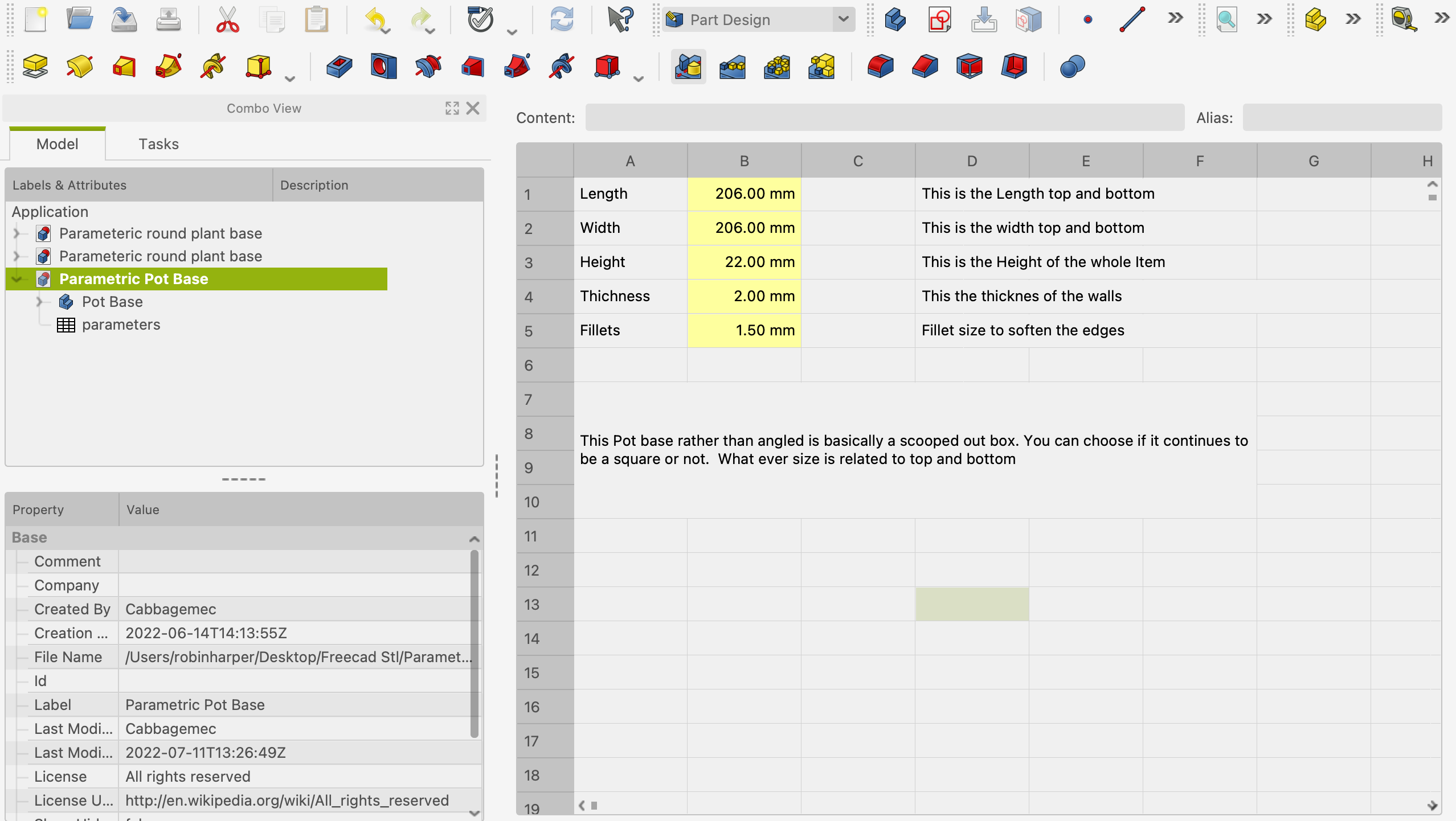Collapse the Parametric Pot Base document
This screenshot has width=1456, height=821.
(17, 279)
